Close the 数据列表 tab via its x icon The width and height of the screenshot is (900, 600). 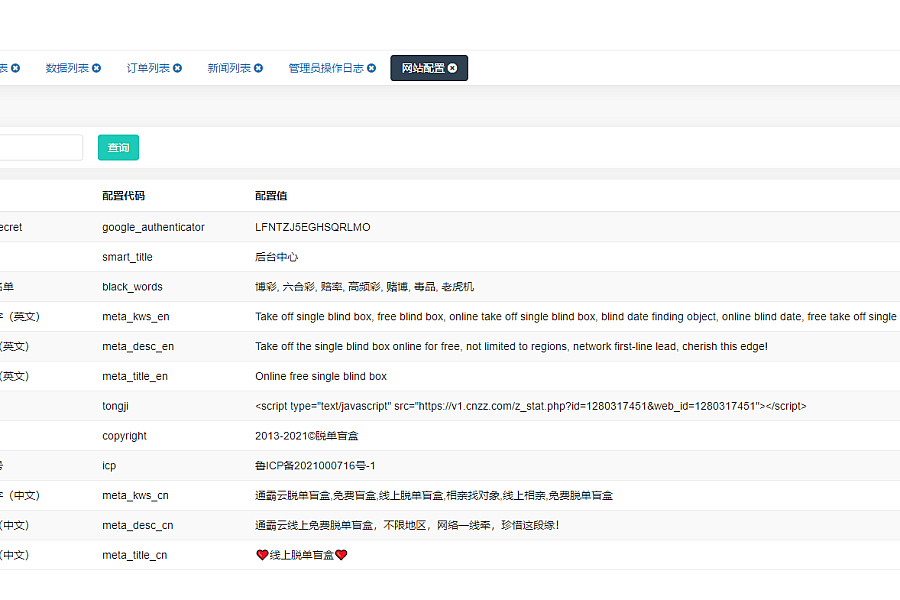[x=96, y=68]
